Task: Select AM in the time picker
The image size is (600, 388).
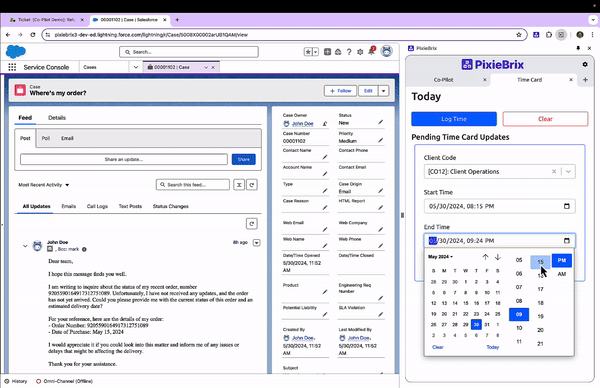Action: pyautogui.click(x=561, y=274)
